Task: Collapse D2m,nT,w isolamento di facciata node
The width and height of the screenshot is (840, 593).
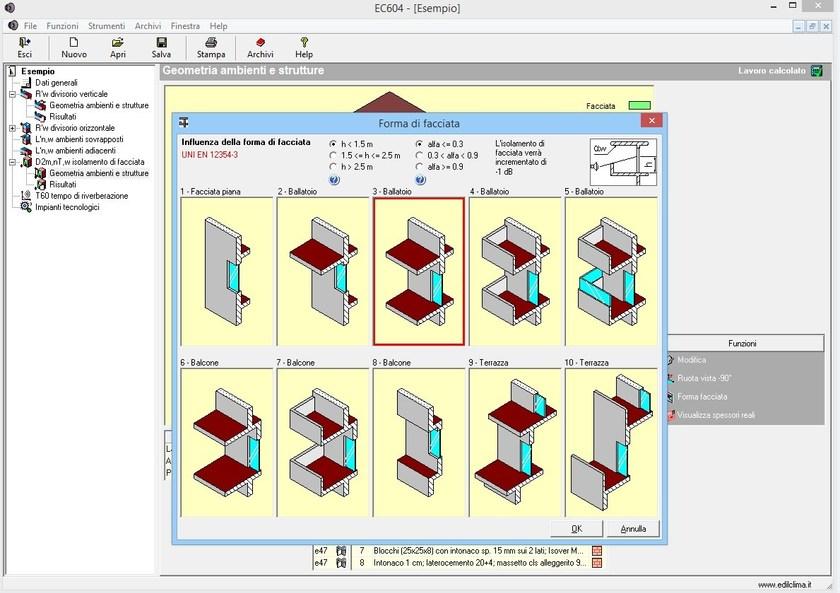Action: pyautogui.click(x=11, y=162)
